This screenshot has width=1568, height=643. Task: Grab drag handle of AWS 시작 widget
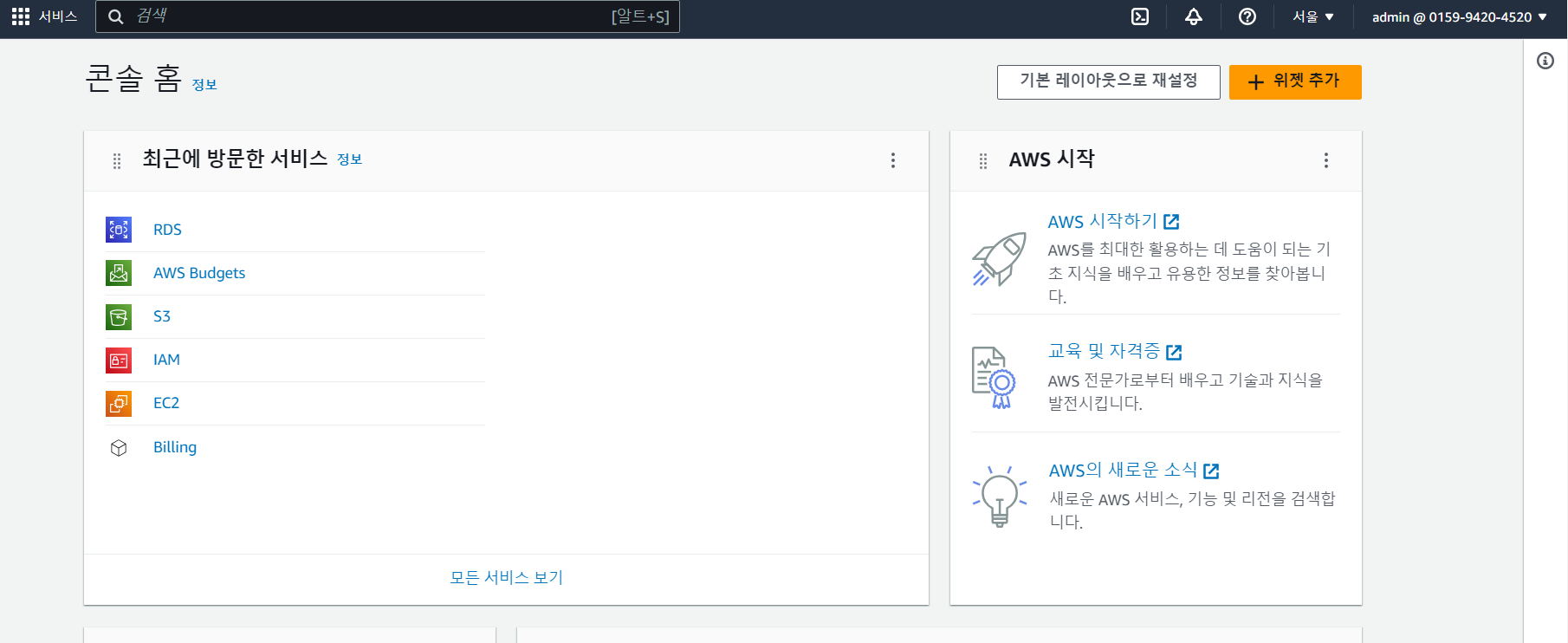(x=983, y=161)
